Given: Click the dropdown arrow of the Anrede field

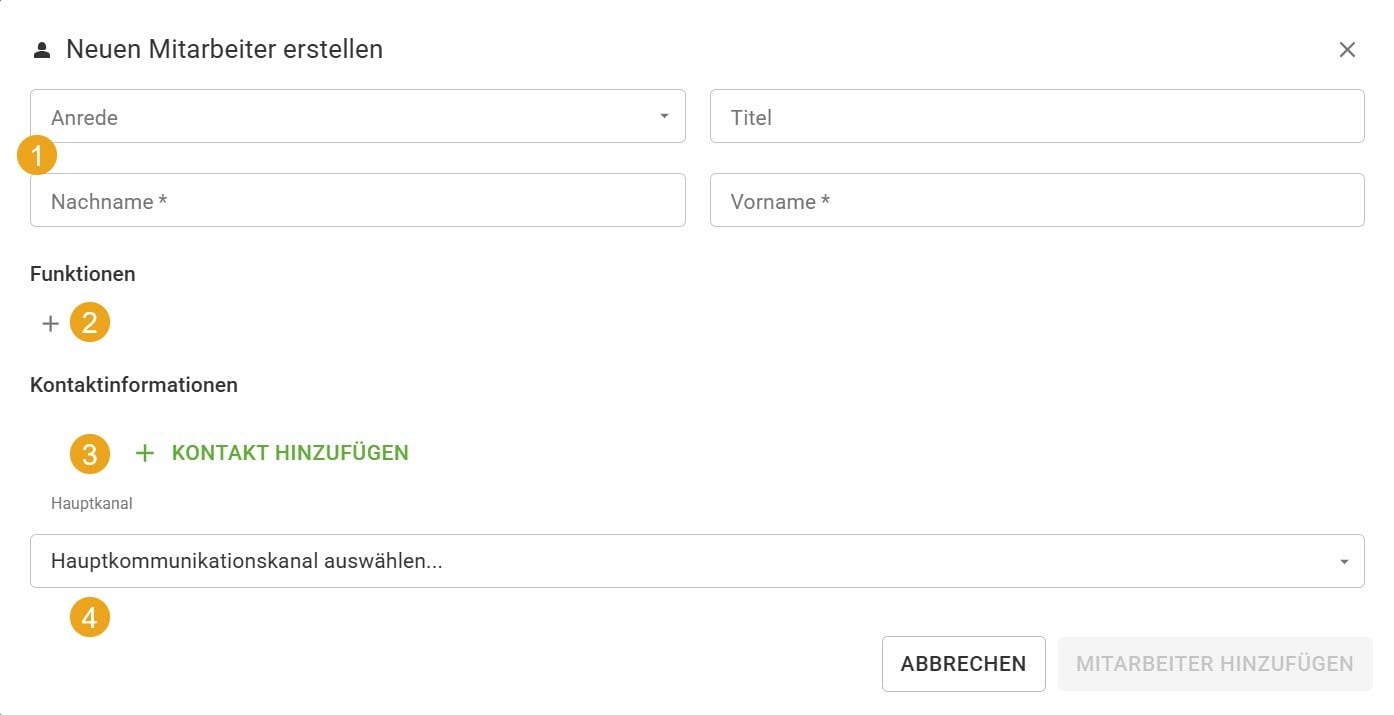Looking at the screenshot, I should pos(663,116).
